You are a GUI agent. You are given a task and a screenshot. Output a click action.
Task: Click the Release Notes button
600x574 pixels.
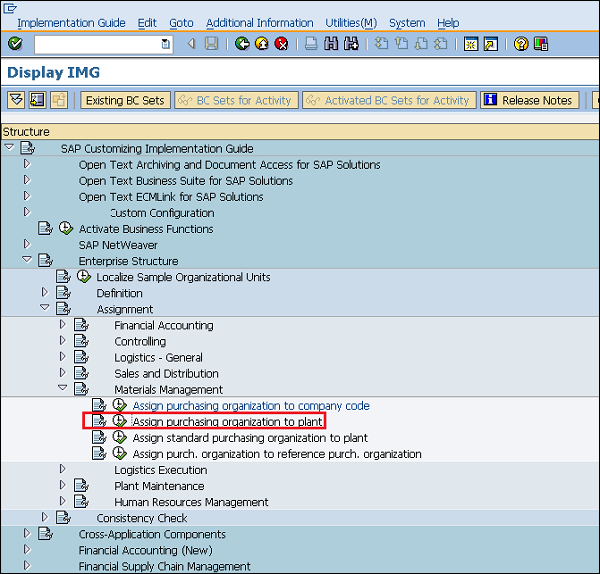point(528,100)
